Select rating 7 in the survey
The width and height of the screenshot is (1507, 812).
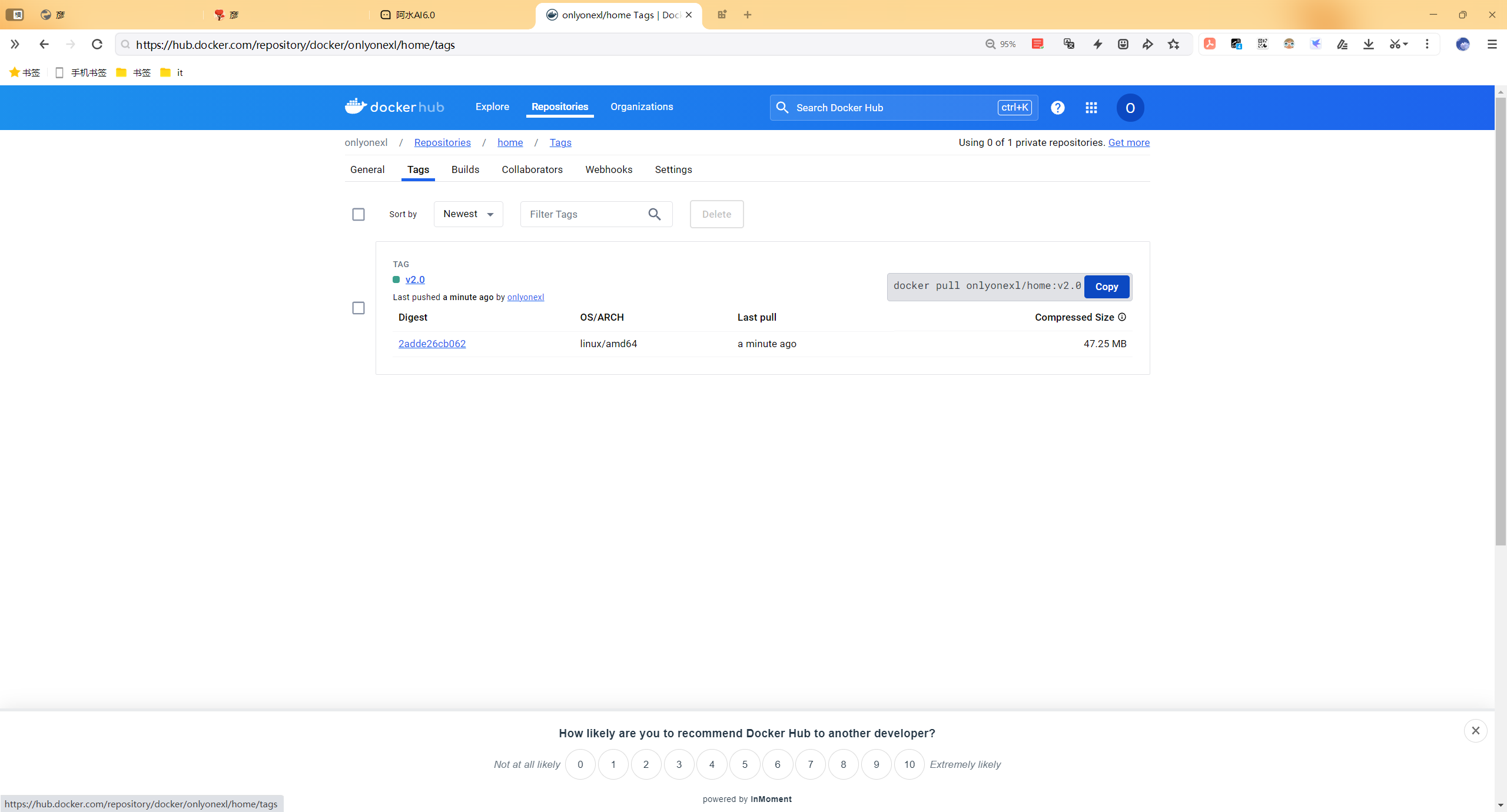[811, 764]
